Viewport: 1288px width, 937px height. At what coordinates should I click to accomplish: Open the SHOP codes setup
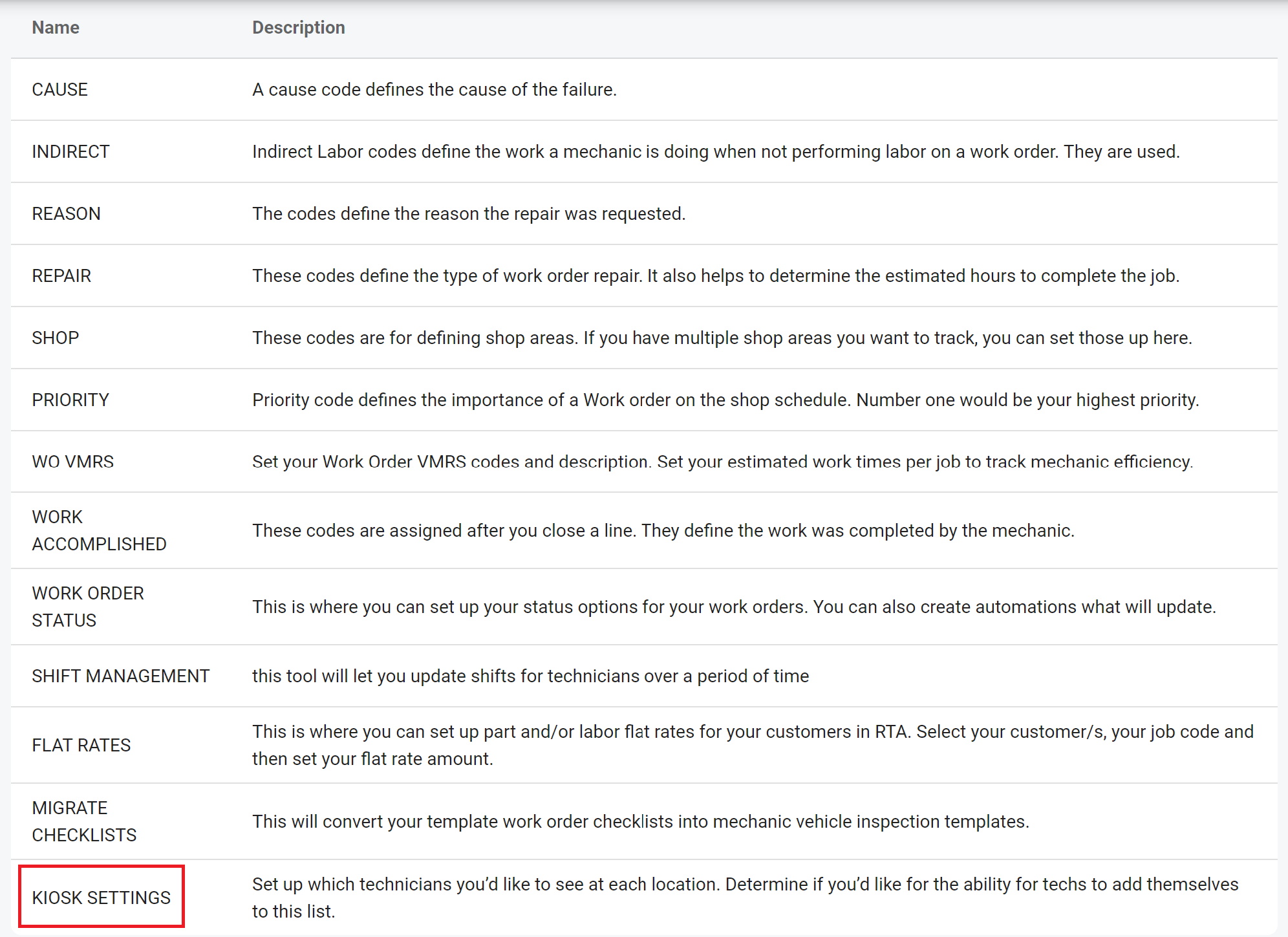56,338
